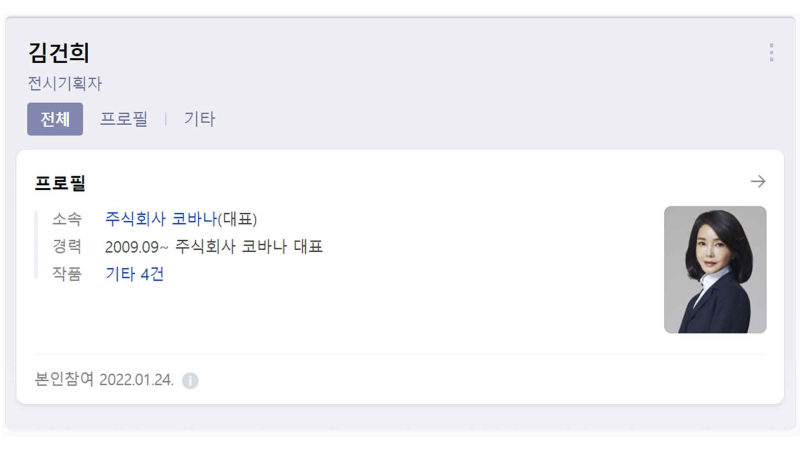Click the profile photo thumbnail

(715, 269)
